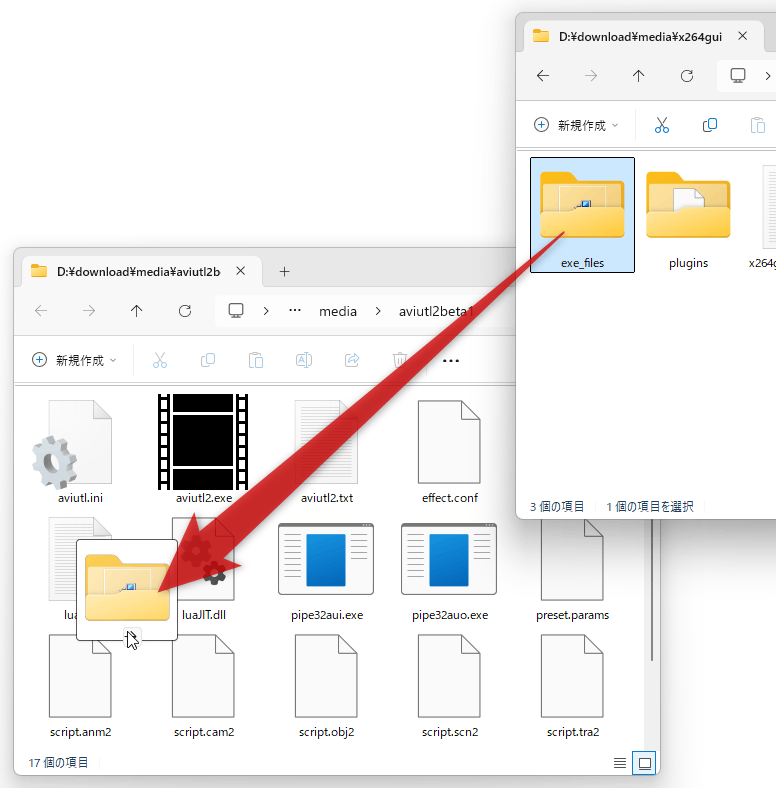
Task: Expand chevron after 'media' breadcrumb
Action: [378, 311]
